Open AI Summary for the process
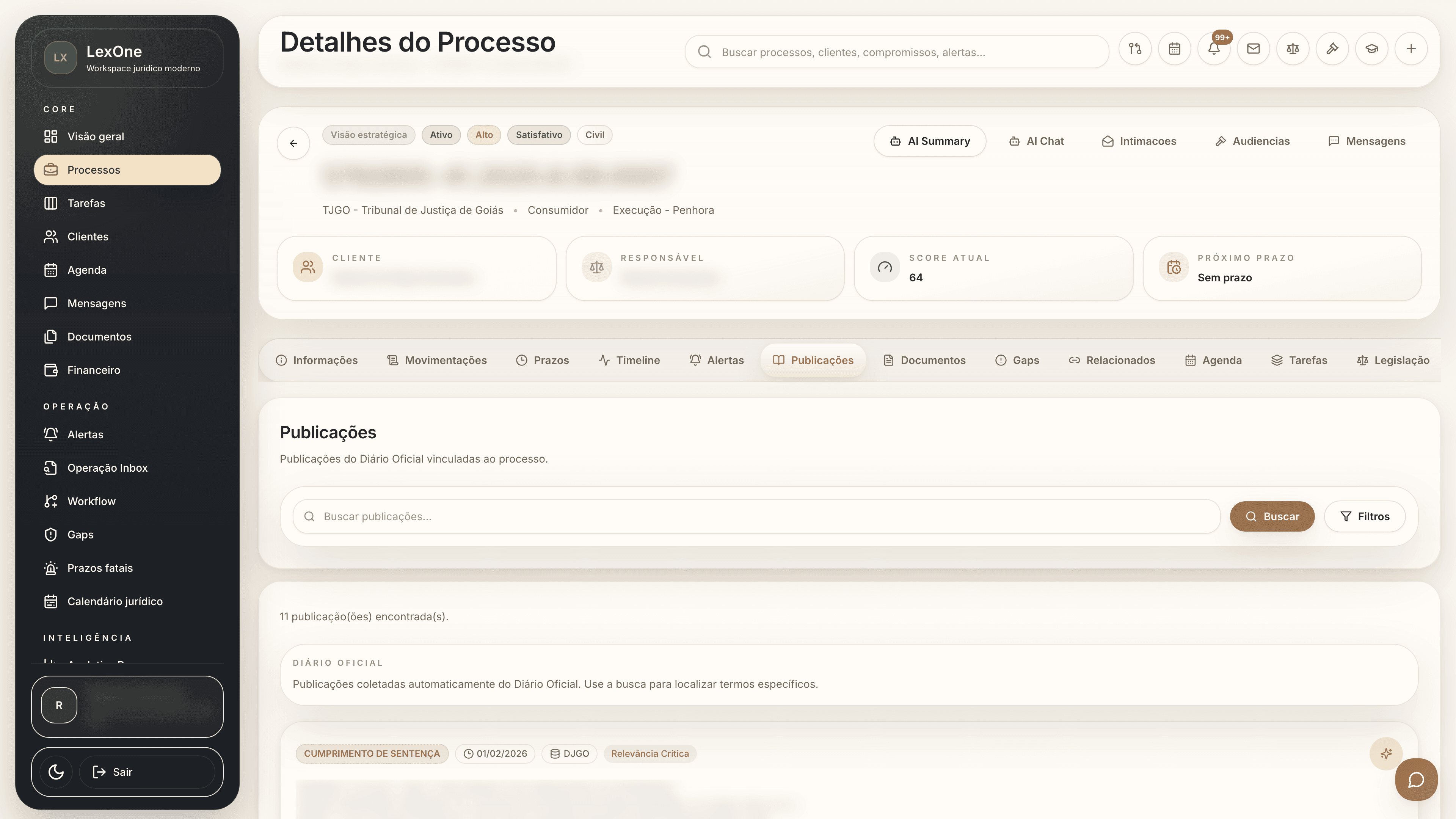This screenshot has width=1456, height=819. point(929,141)
